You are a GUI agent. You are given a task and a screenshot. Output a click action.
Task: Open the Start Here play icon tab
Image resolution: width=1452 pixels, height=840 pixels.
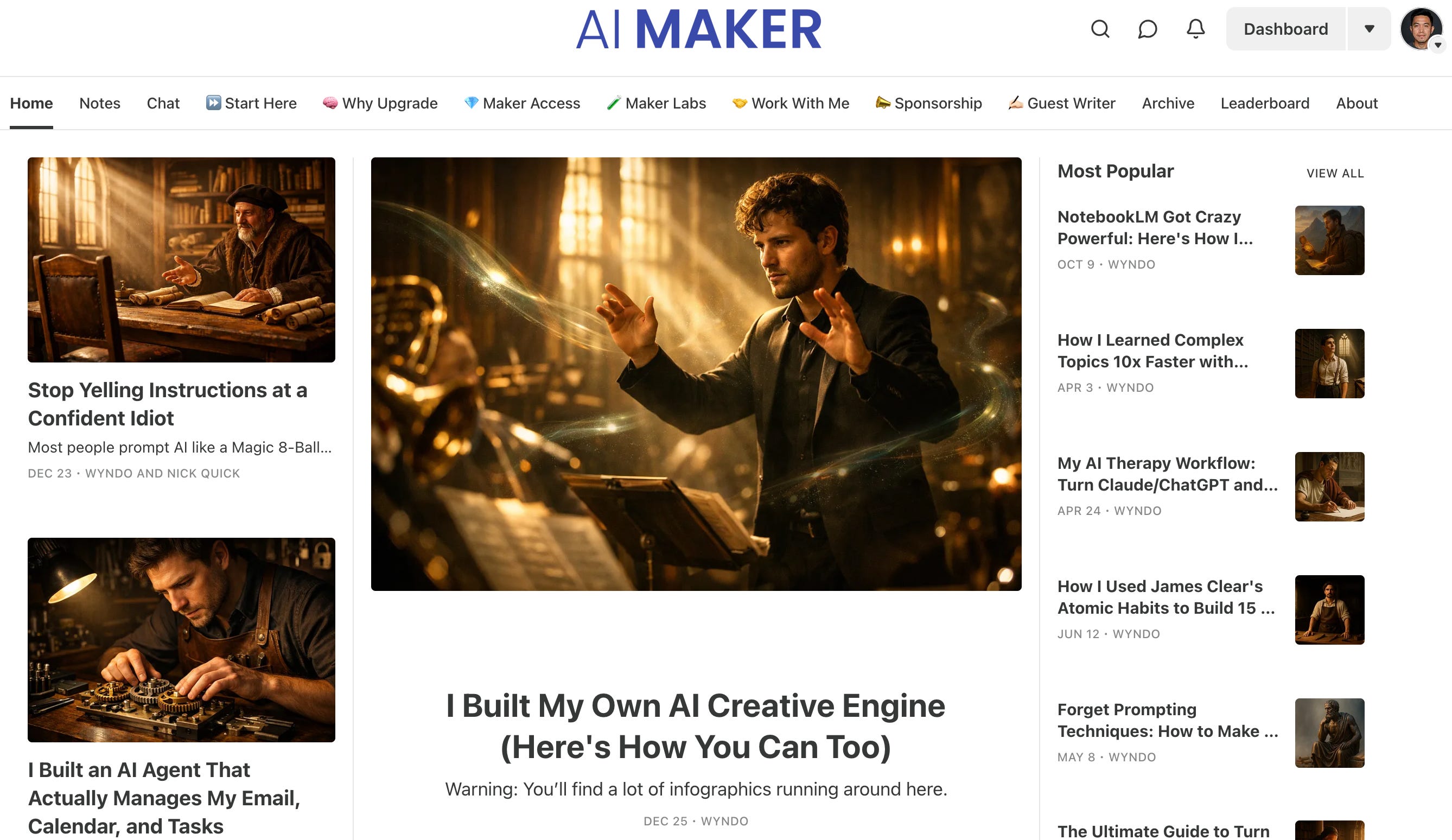tap(251, 103)
